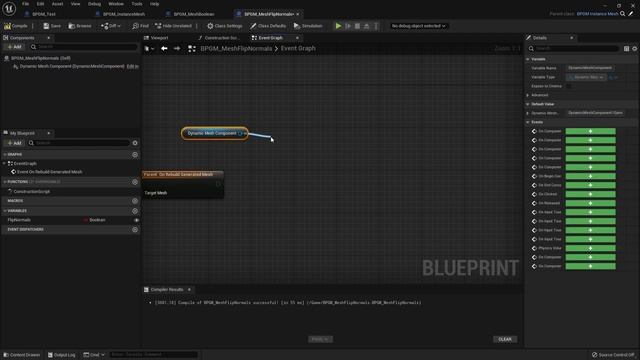Click the BPGM_MeshFlipNormals breadcrumb
Viewport: 640px width, 360px height.
click(236, 48)
